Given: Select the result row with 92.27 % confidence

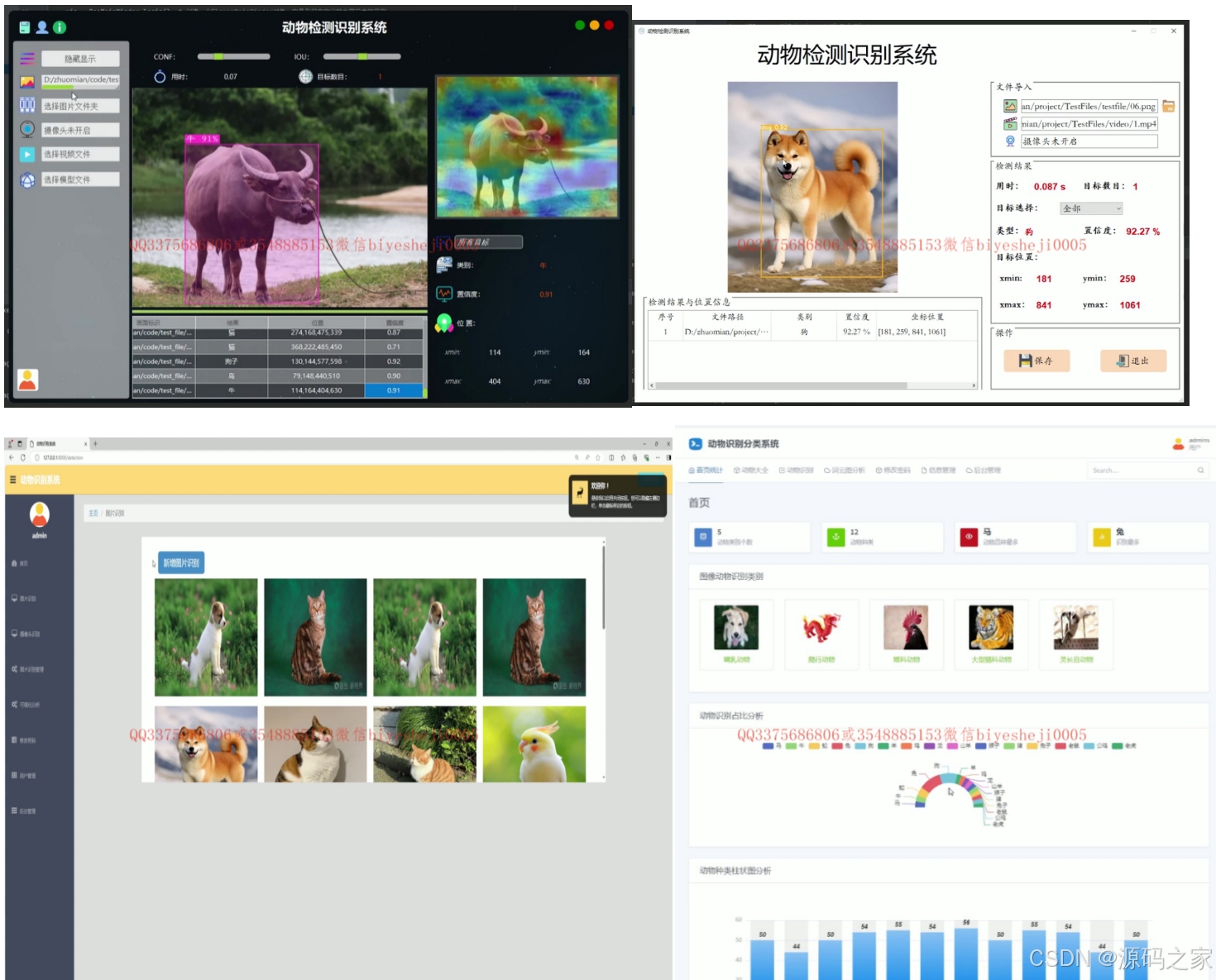Looking at the screenshot, I should (x=812, y=332).
